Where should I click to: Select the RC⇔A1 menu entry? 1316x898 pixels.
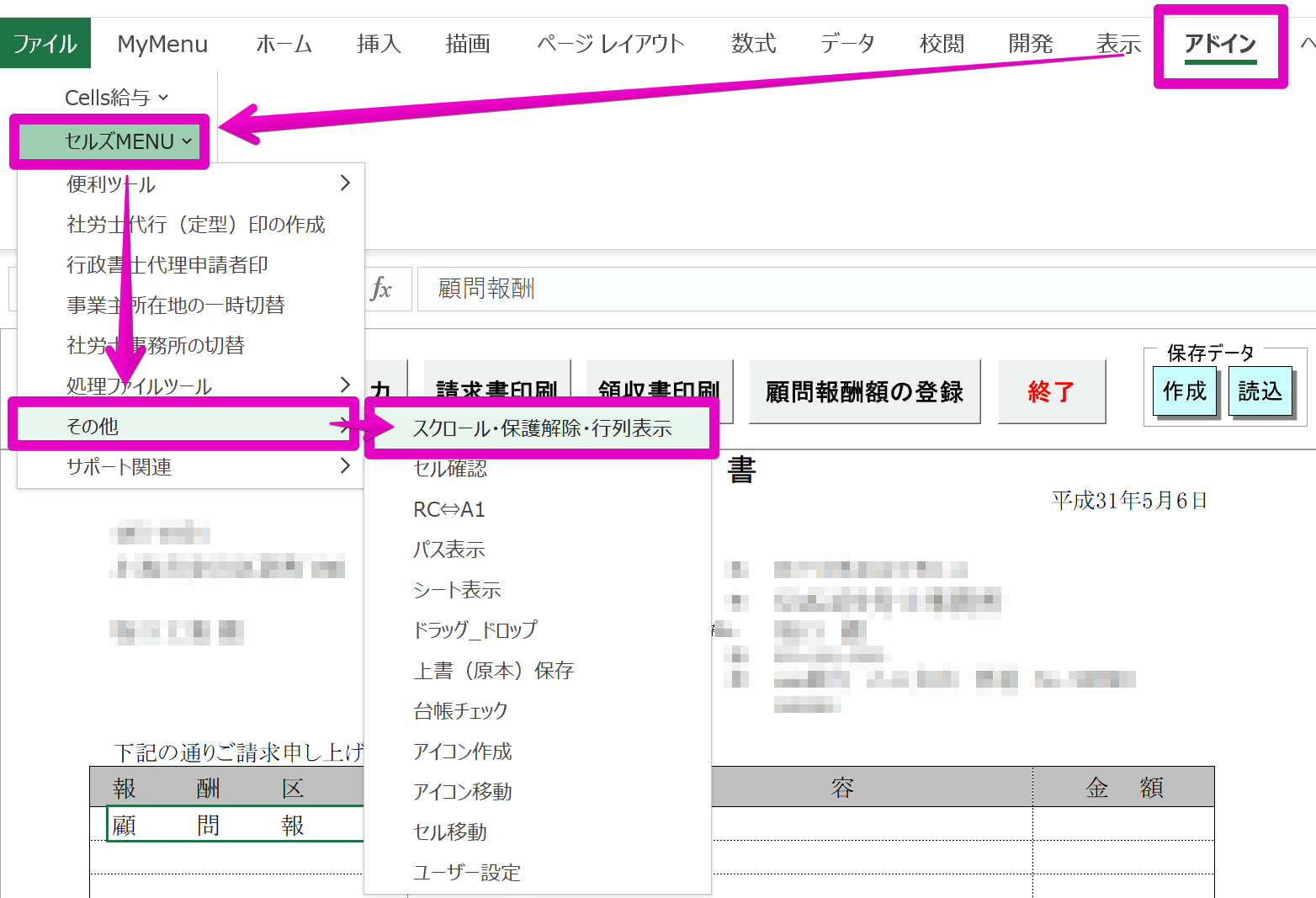click(x=449, y=509)
